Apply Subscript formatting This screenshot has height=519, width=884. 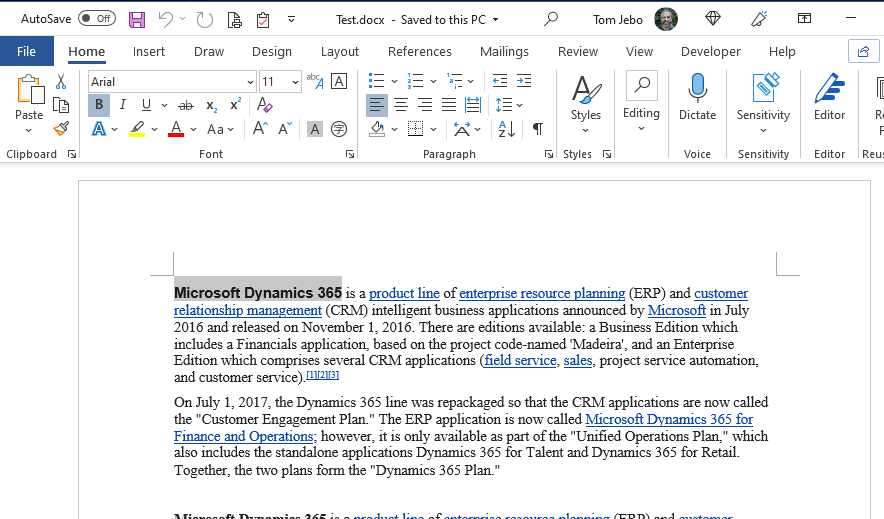click(x=211, y=105)
